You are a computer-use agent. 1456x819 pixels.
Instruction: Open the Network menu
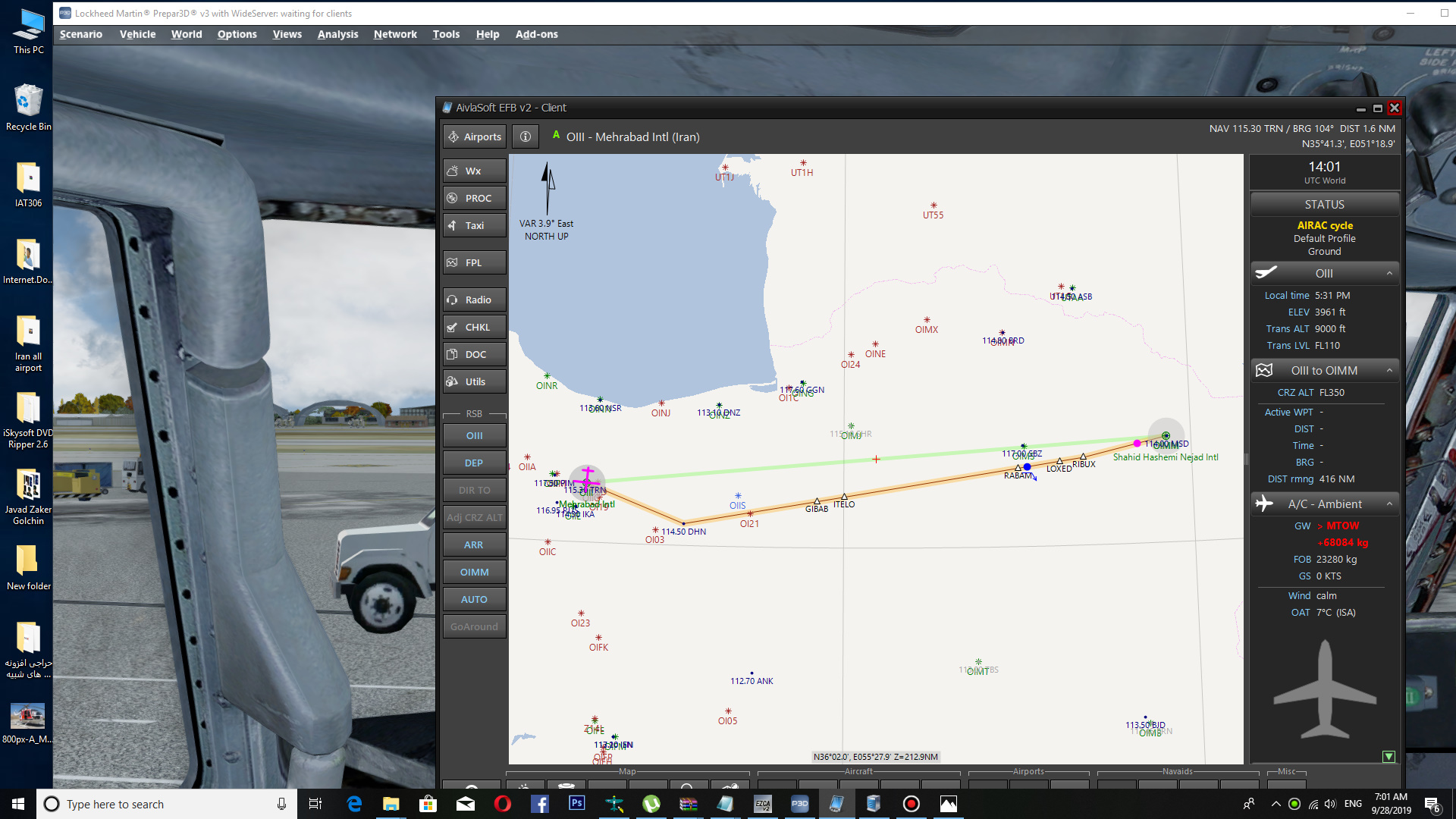(395, 34)
